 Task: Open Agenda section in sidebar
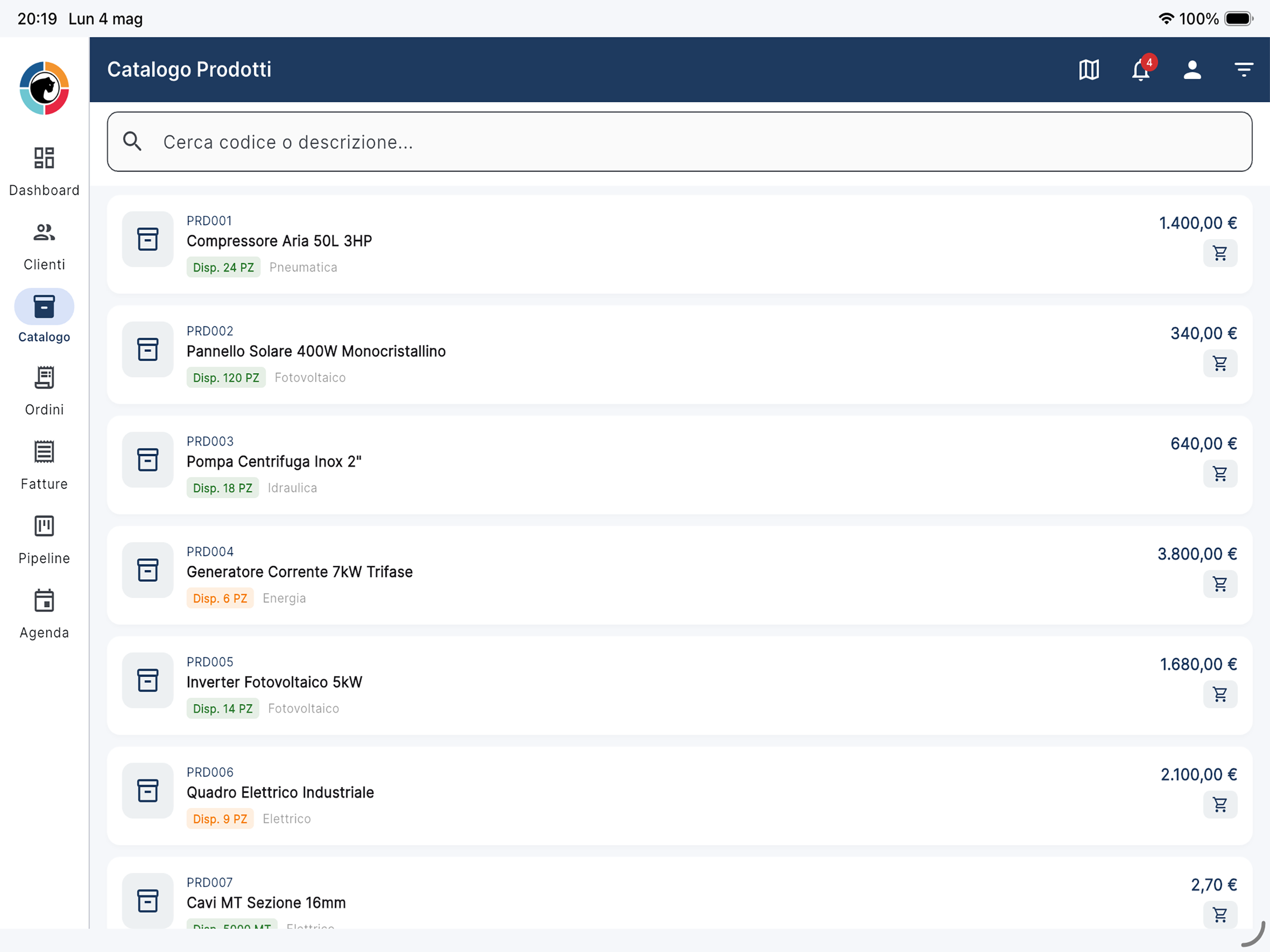44,615
